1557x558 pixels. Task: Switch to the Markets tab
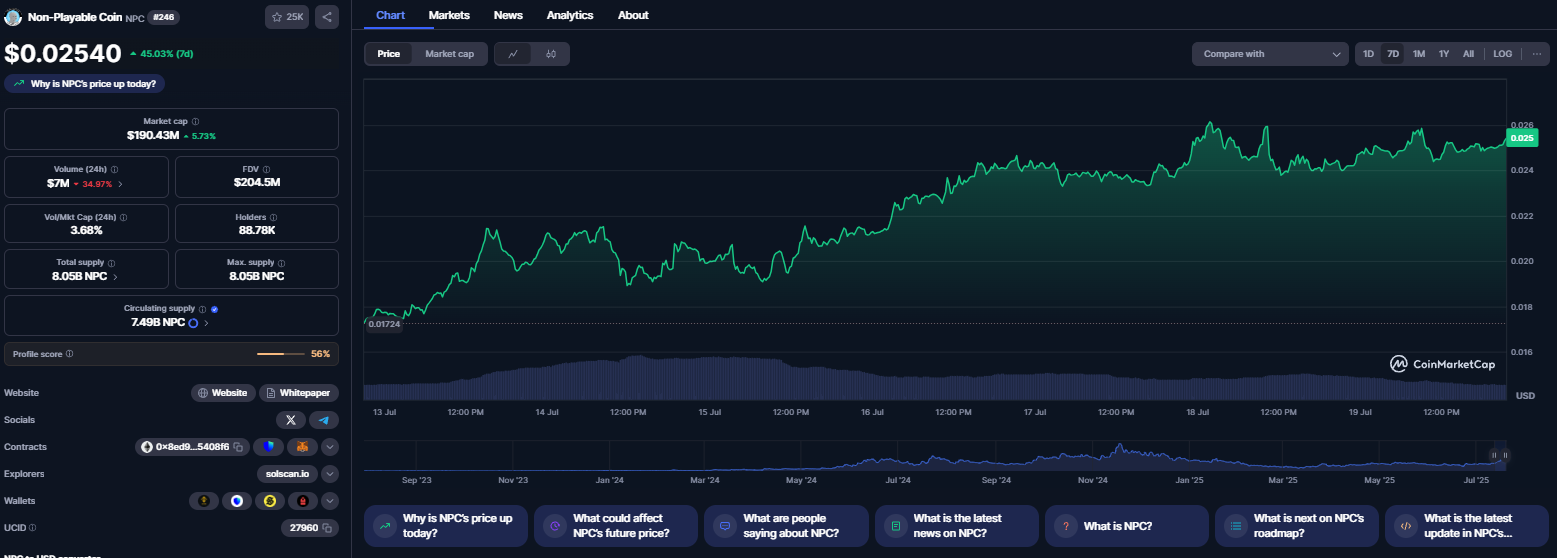point(449,15)
